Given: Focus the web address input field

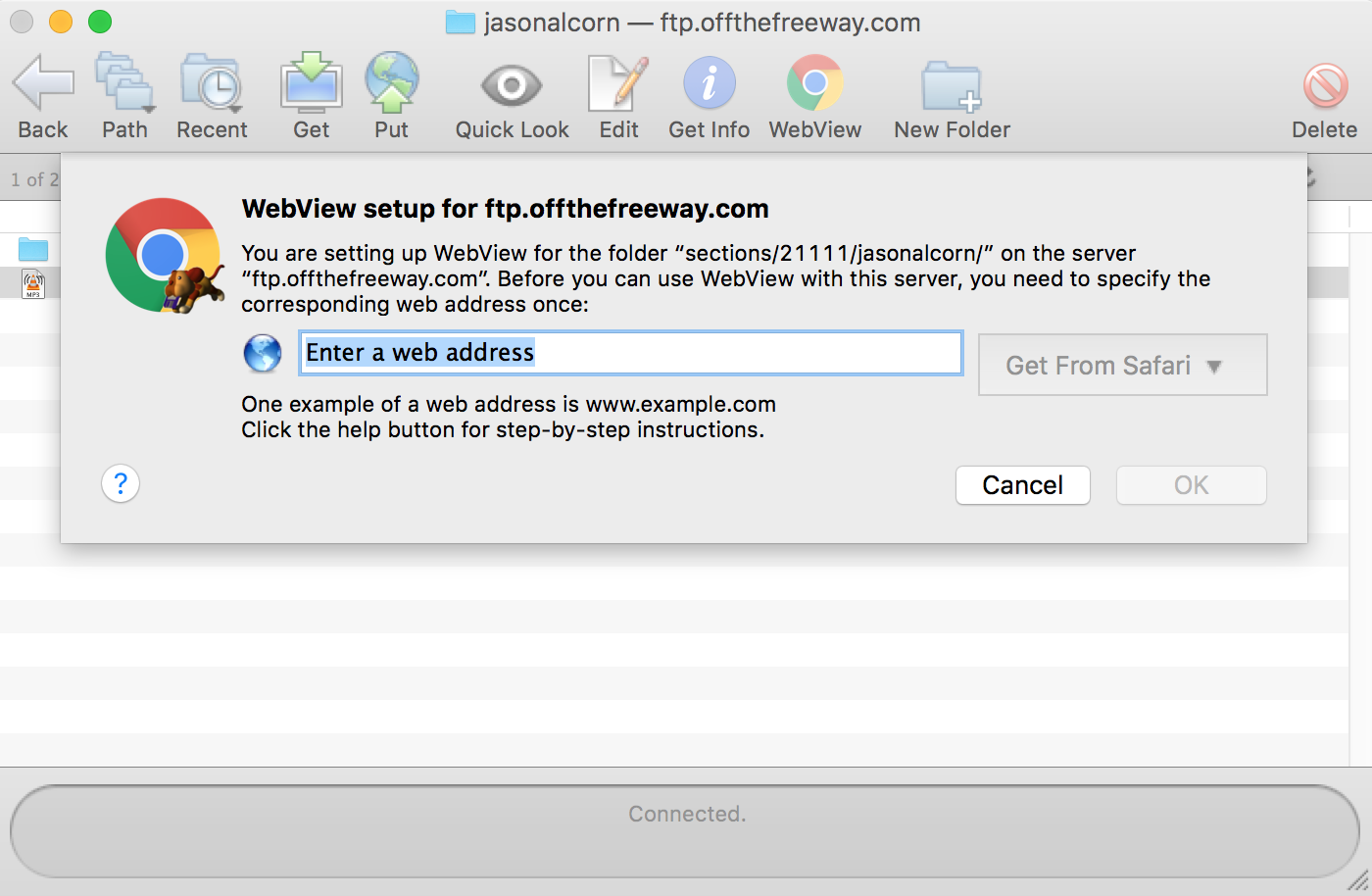Looking at the screenshot, I should tap(631, 353).
